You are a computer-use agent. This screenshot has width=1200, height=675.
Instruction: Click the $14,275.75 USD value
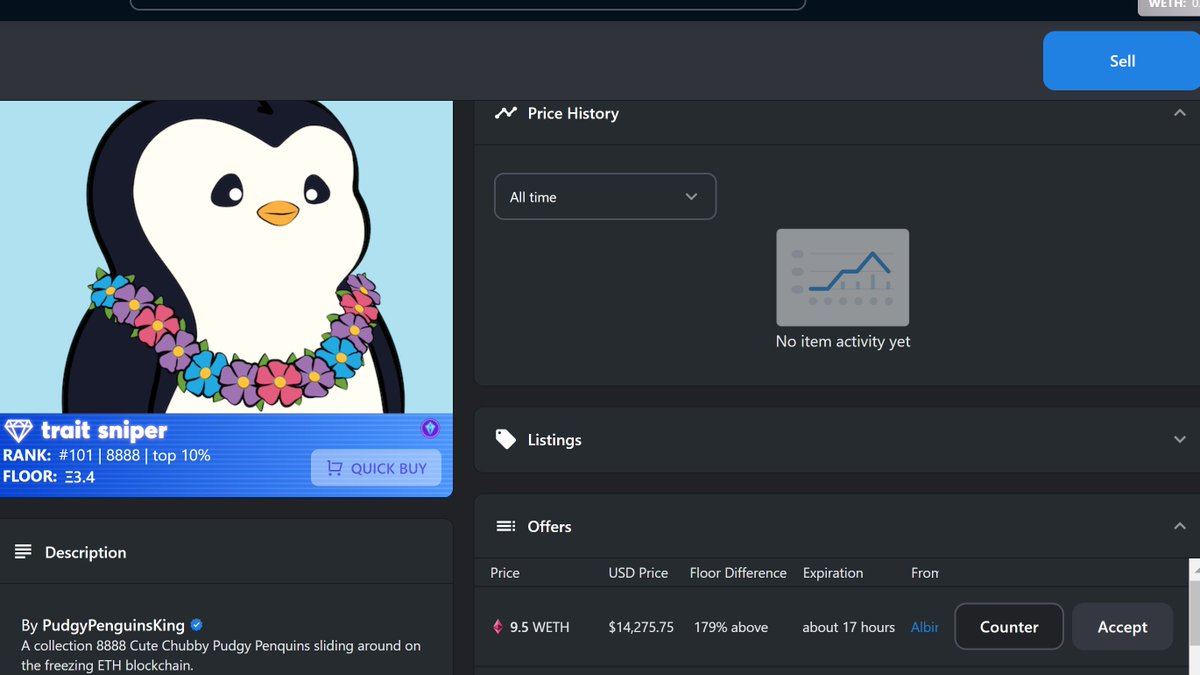(x=641, y=627)
